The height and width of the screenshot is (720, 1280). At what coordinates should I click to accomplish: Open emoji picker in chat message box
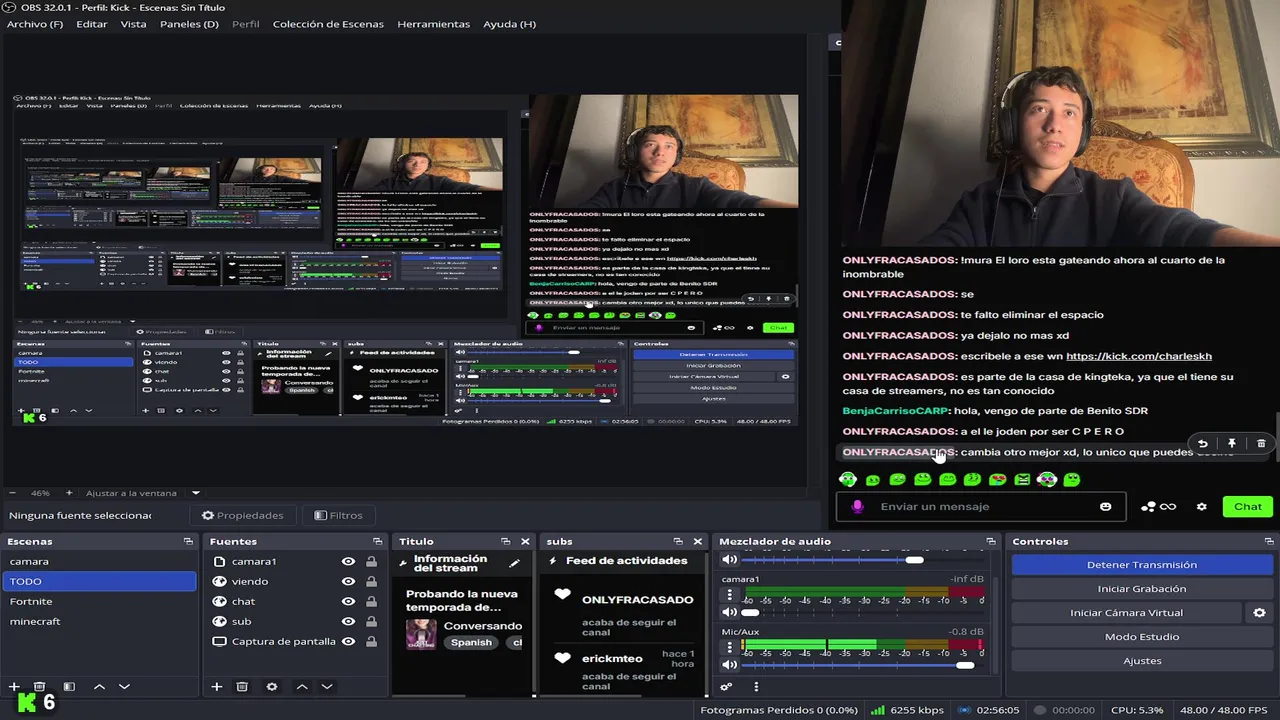(x=1105, y=507)
